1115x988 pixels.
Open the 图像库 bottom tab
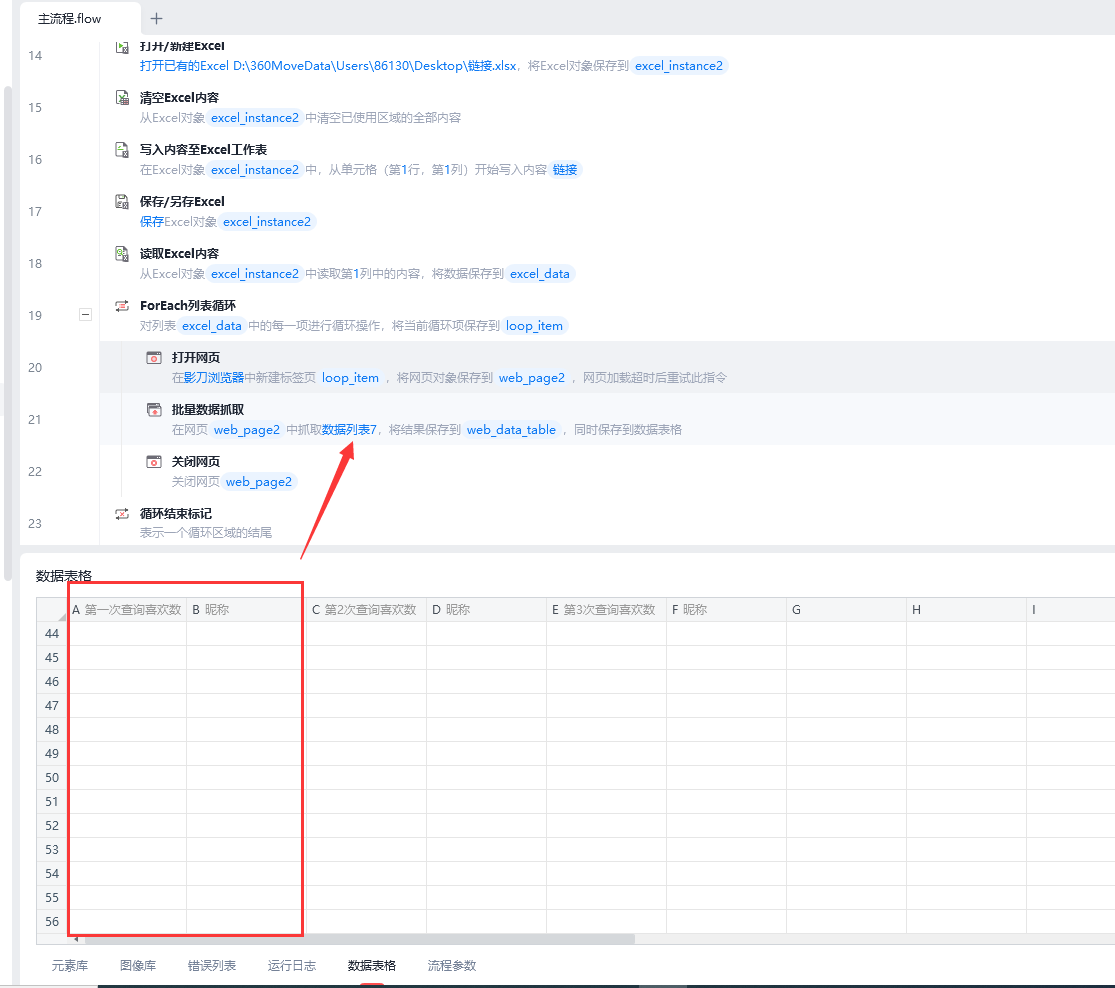coord(138,965)
